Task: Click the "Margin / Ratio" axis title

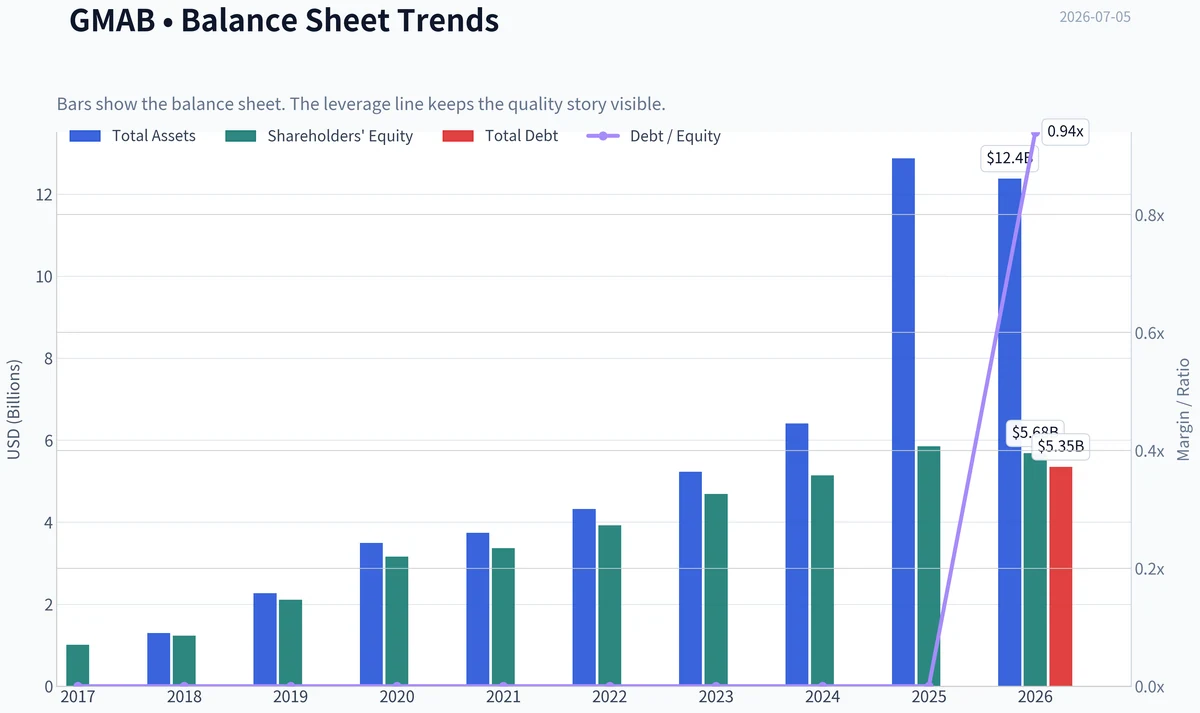Action: click(1184, 409)
